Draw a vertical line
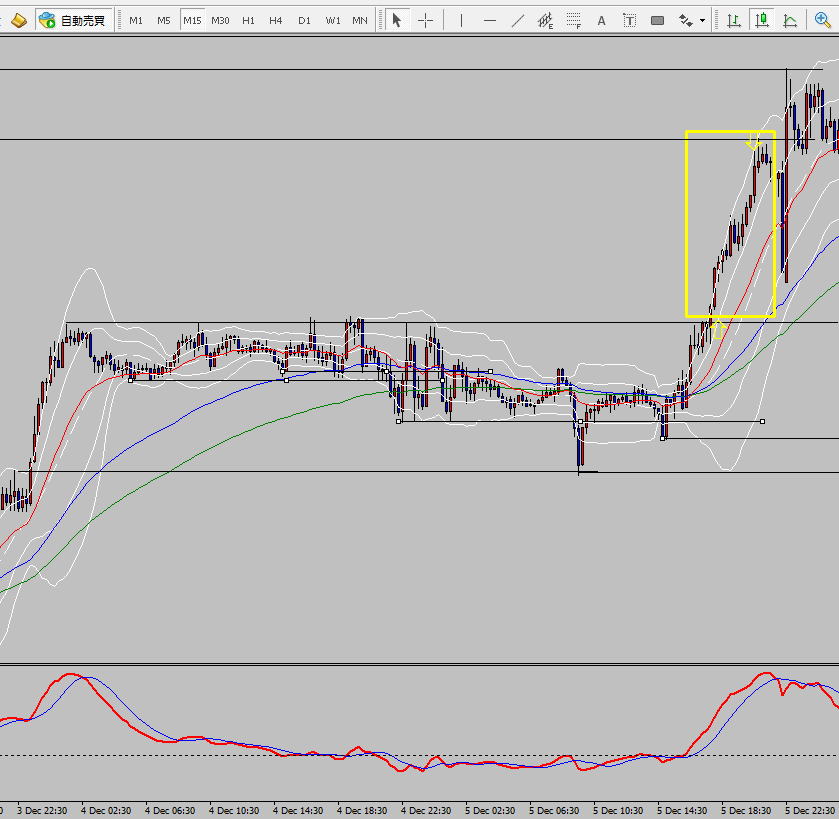 461,20
